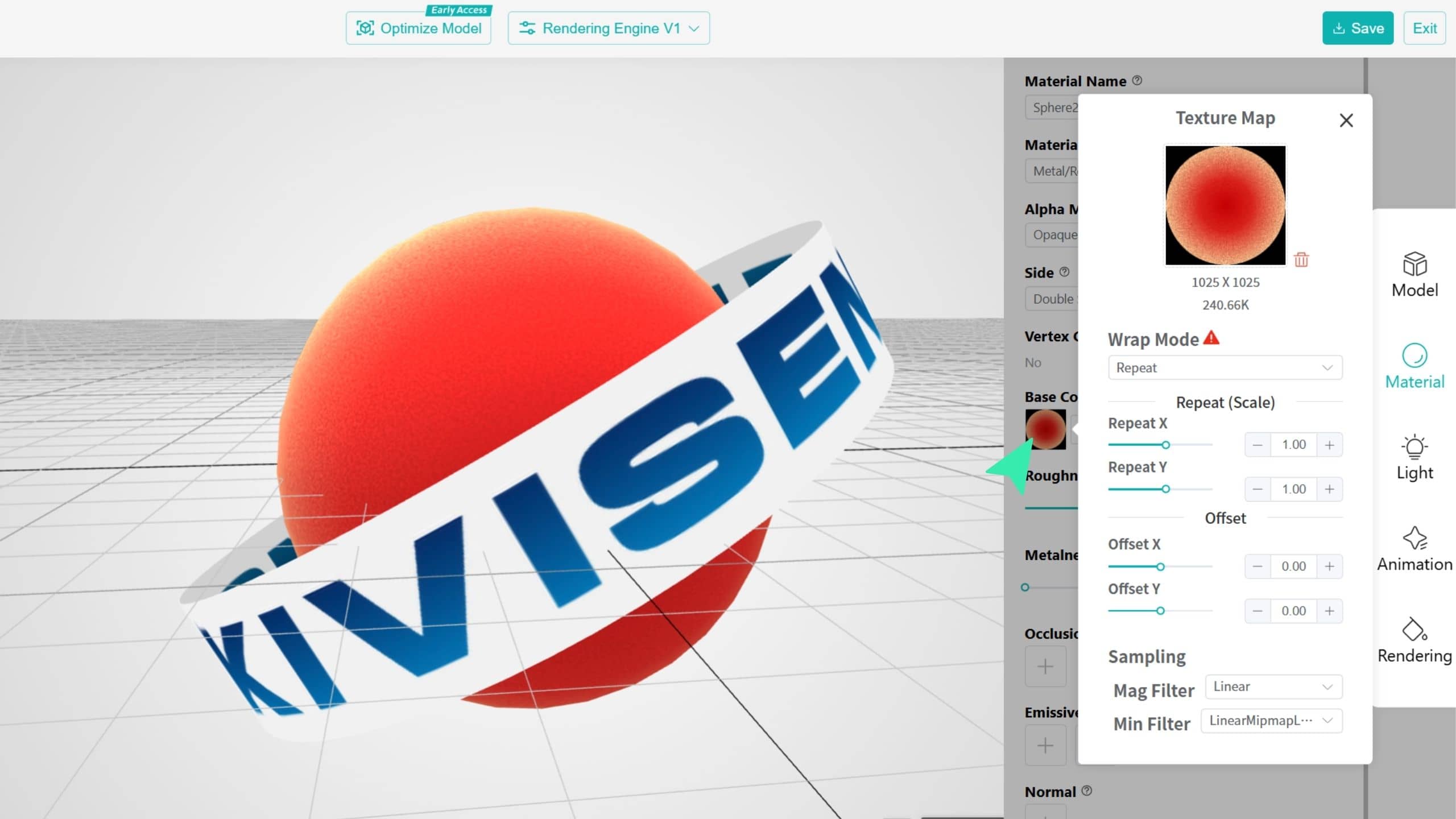Switch to the Material tab
The width and height of the screenshot is (1456, 819).
pyautogui.click(x=1414, y=366)
